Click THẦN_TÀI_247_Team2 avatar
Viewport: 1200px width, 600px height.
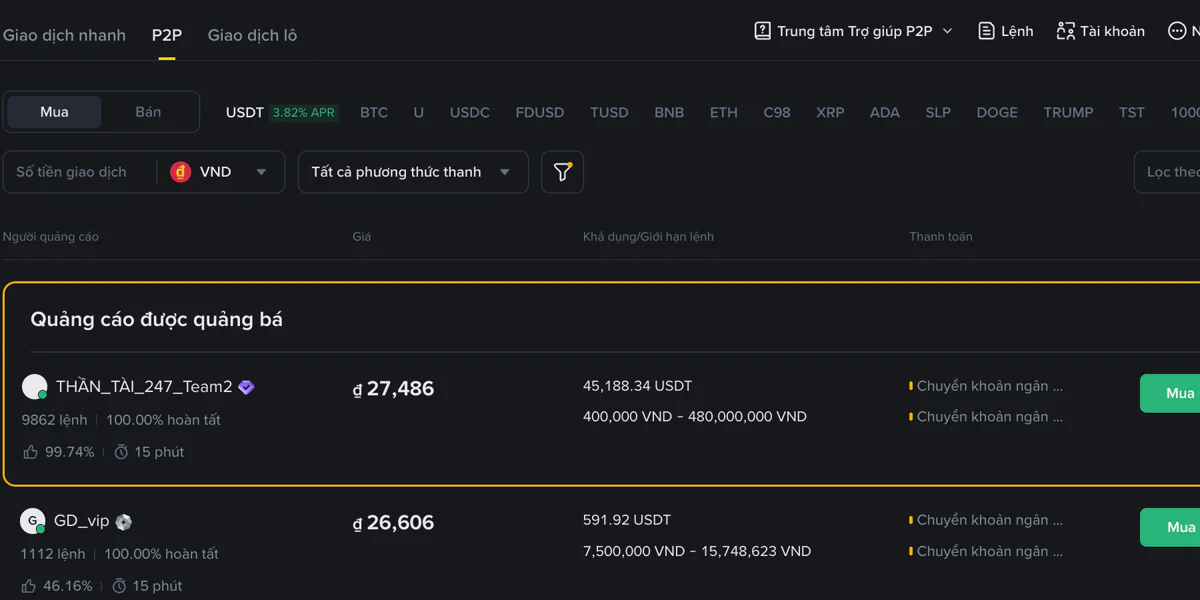click(x=35, y=387)
